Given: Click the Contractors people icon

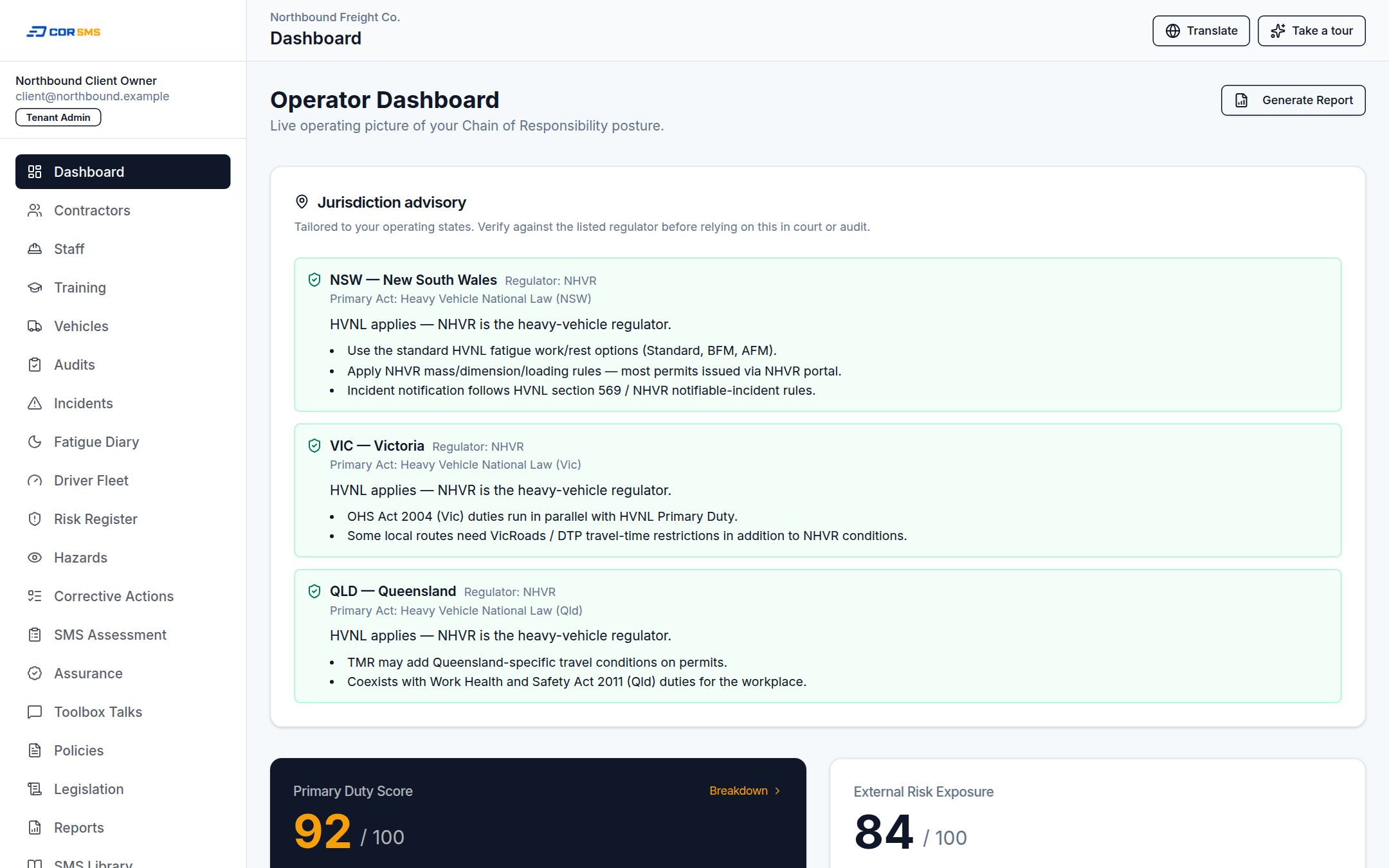Looking at the screenshot, I should (35, 210).
